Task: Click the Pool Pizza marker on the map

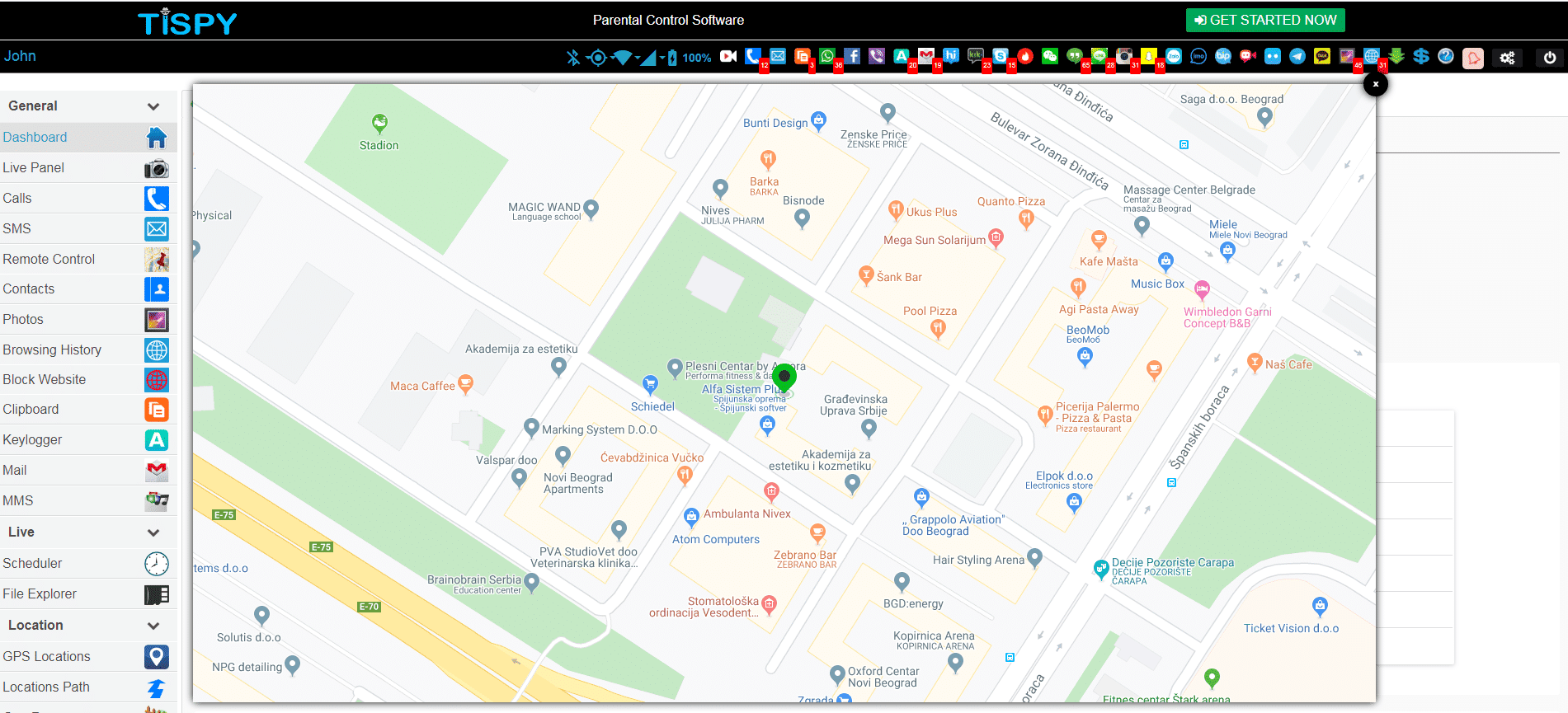Action: coord(938,329)
